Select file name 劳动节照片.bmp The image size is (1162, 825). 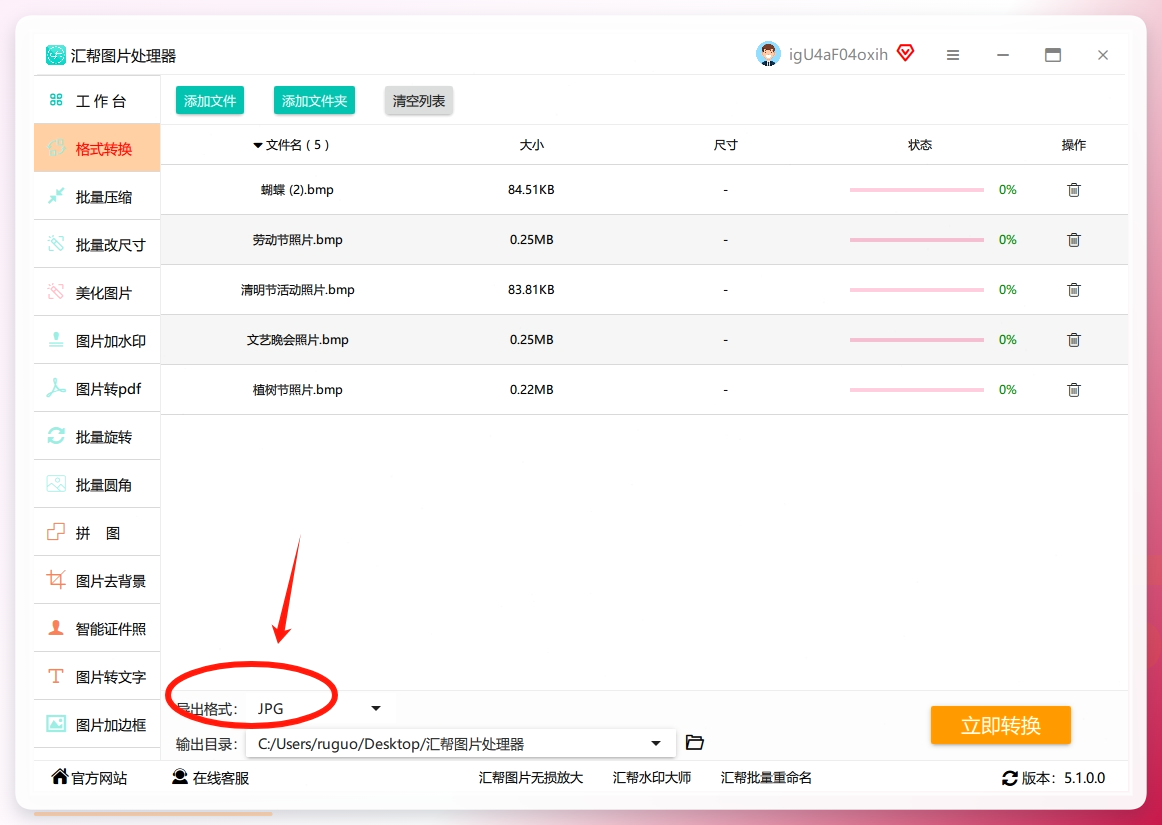click(x=297, y=239)
